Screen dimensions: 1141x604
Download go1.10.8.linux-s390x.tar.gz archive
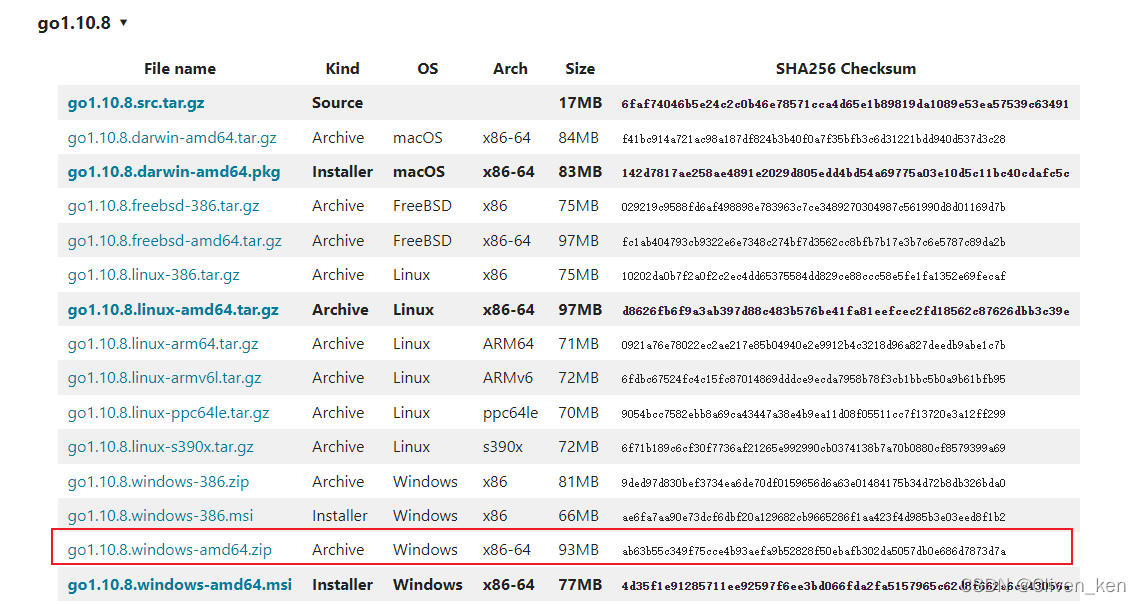coord(160,447)
